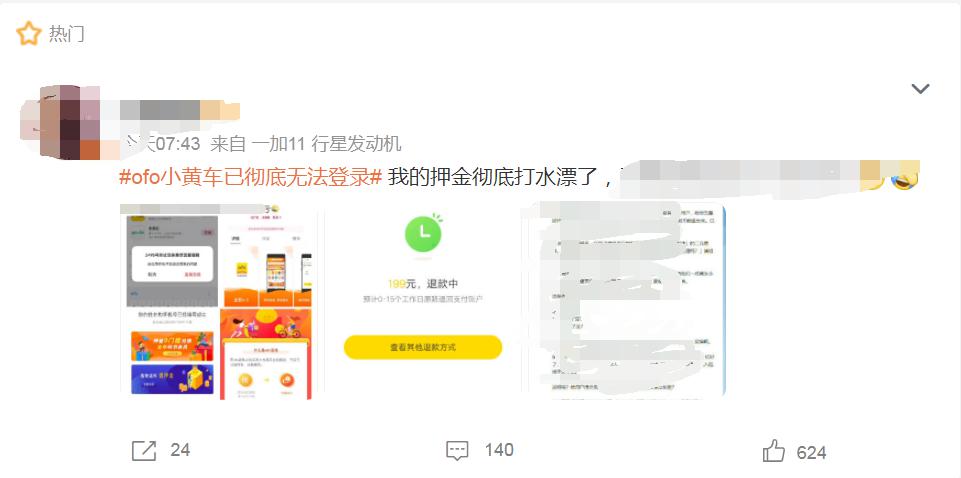Click the green clock icon in refund image

click(x=424, y=232)
